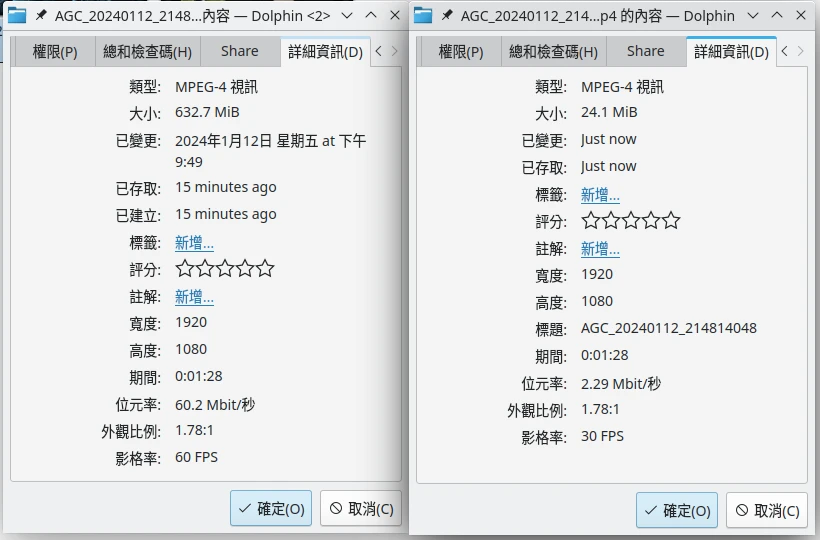Add a tag (標籤 新增...) in left window
820x540 pixels.
[194, 243]
